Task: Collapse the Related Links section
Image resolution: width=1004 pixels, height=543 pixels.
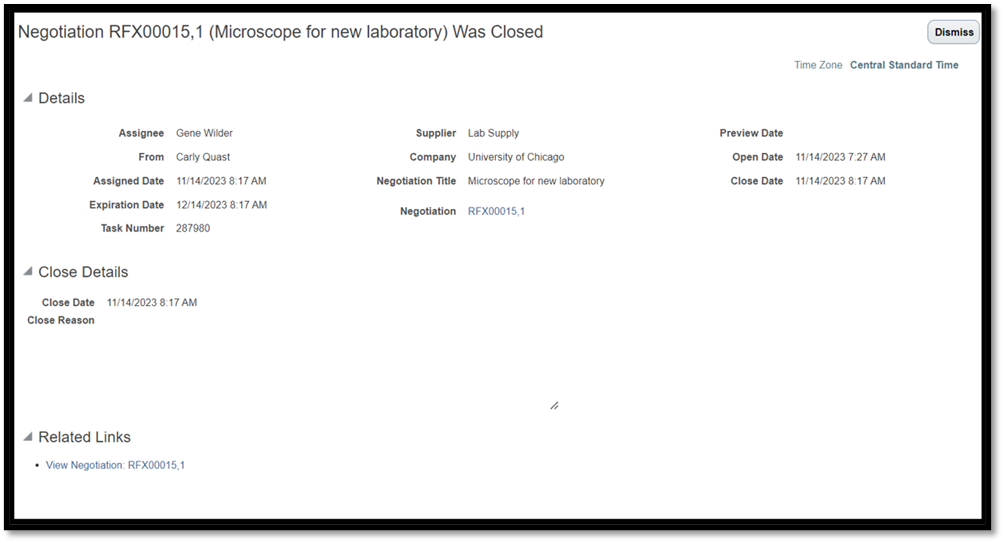Action: click(28, 437)
